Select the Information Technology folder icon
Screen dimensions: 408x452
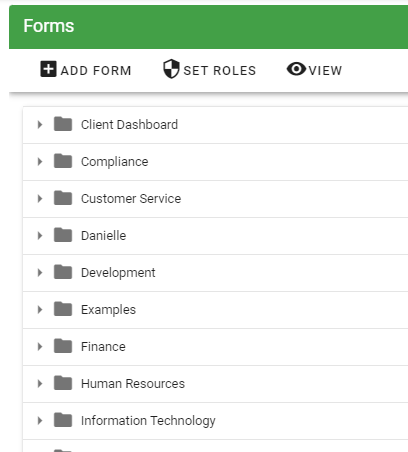click(x=63, y=420)
